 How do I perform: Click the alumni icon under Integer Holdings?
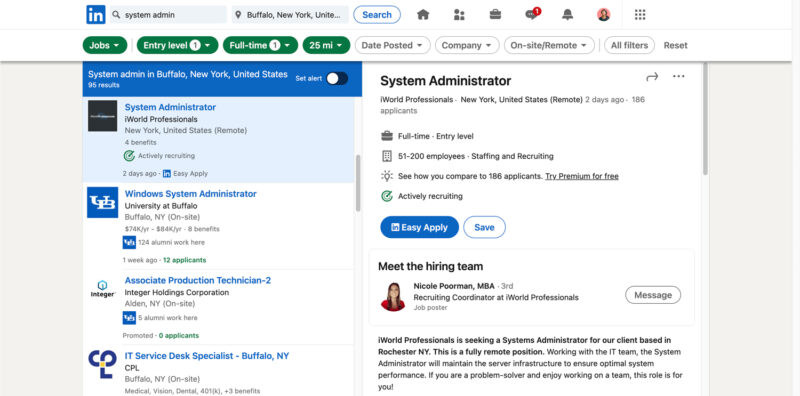click(x=129, y=318)
